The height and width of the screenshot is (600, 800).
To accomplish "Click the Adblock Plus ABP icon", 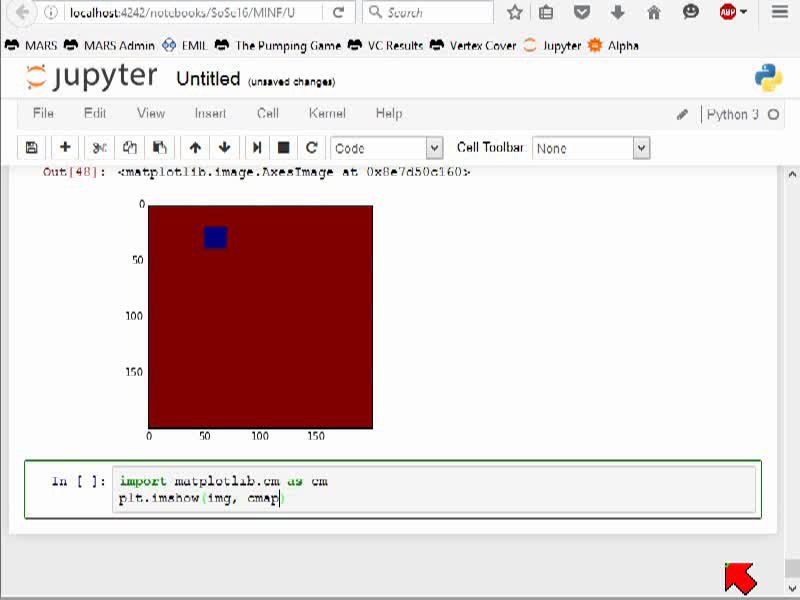I will 728,12.
